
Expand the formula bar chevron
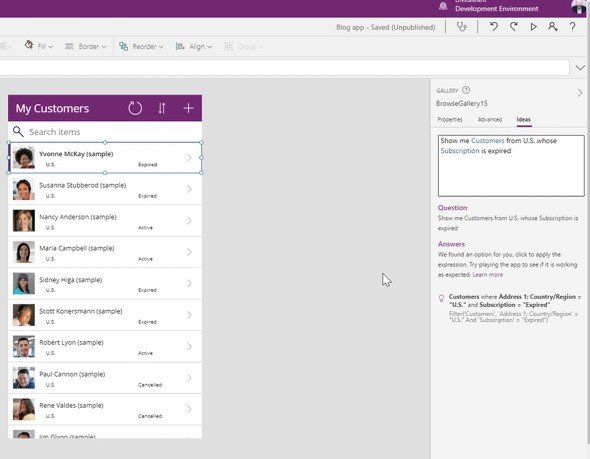580,68
